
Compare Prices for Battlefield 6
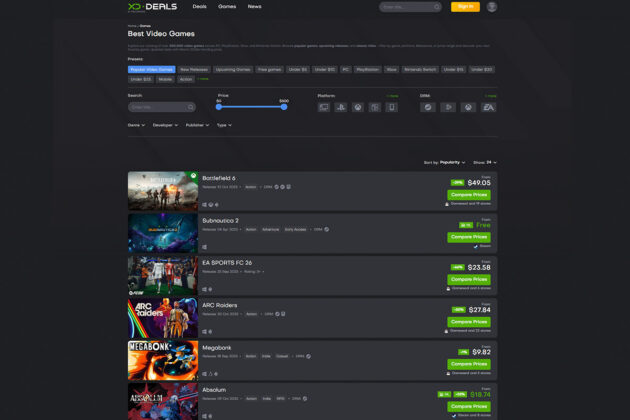pos(469,195)
